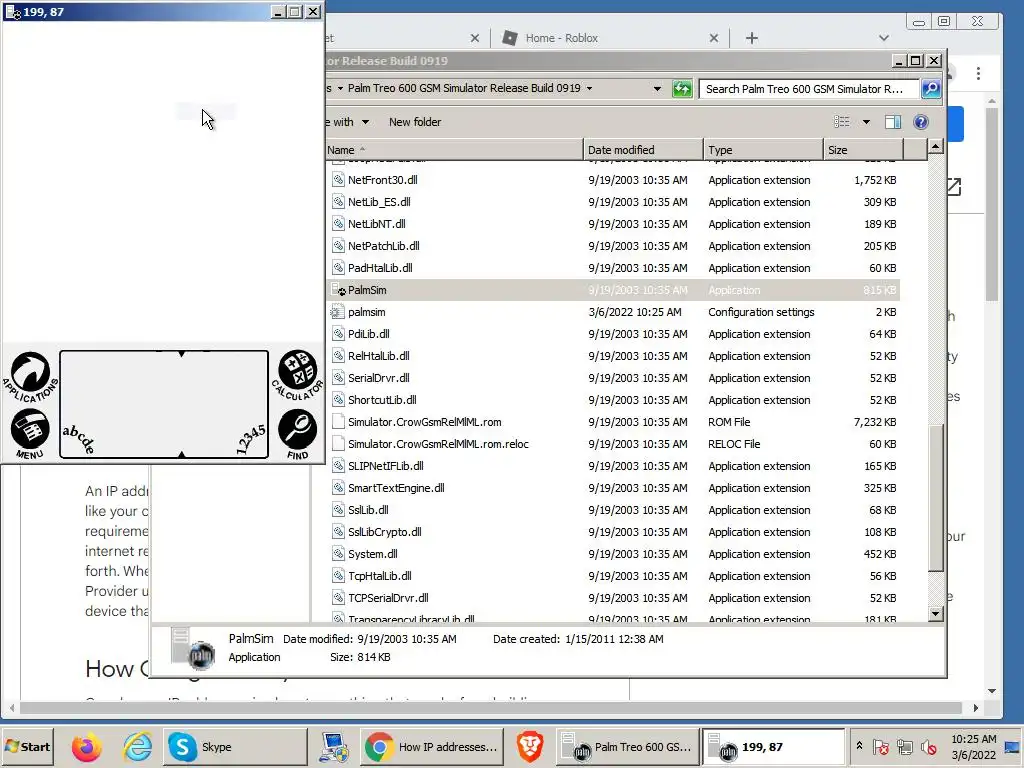Click the abcde letter input area of Graffiti pad
1024x768 pixels.
(x=78, y=439)
